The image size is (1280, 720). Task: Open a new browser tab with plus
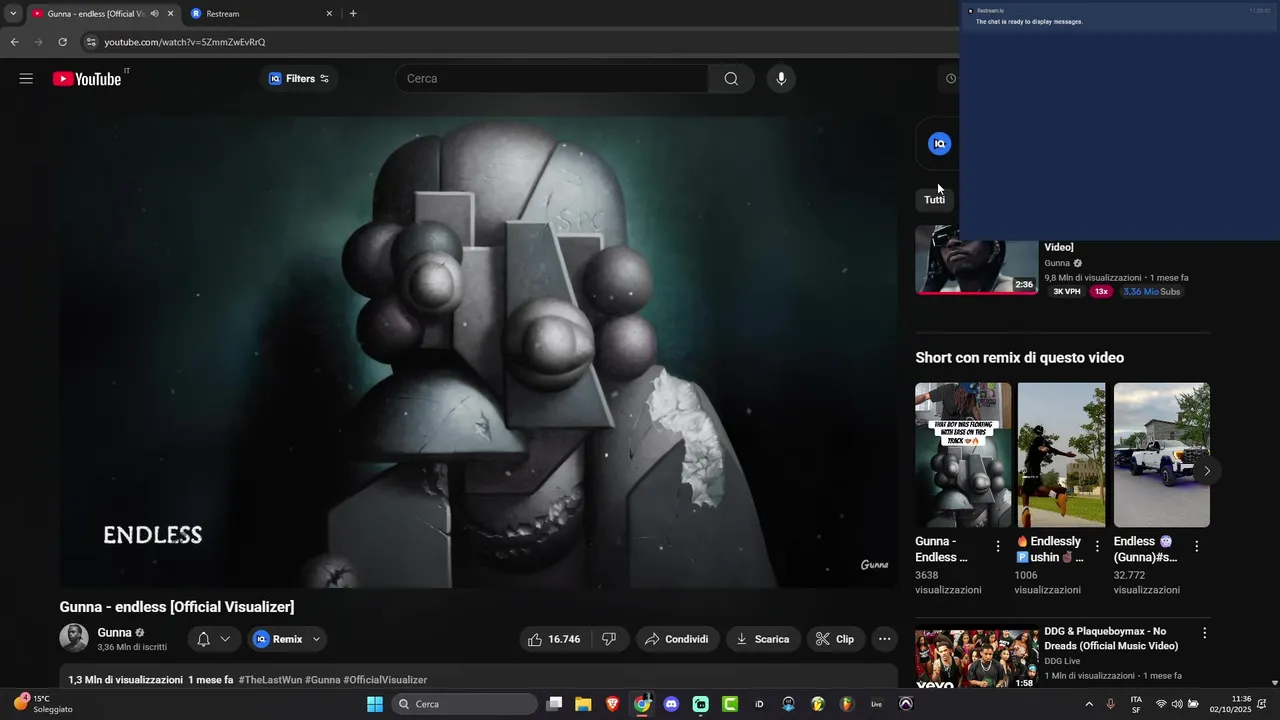[x=353, y=14]
